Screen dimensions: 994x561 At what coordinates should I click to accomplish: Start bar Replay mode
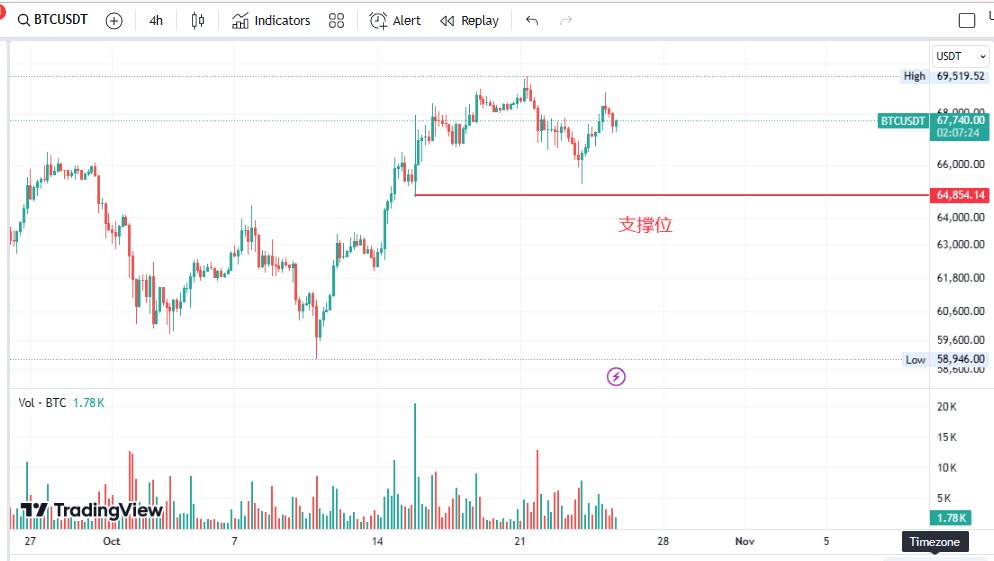(x=469, y=21)
